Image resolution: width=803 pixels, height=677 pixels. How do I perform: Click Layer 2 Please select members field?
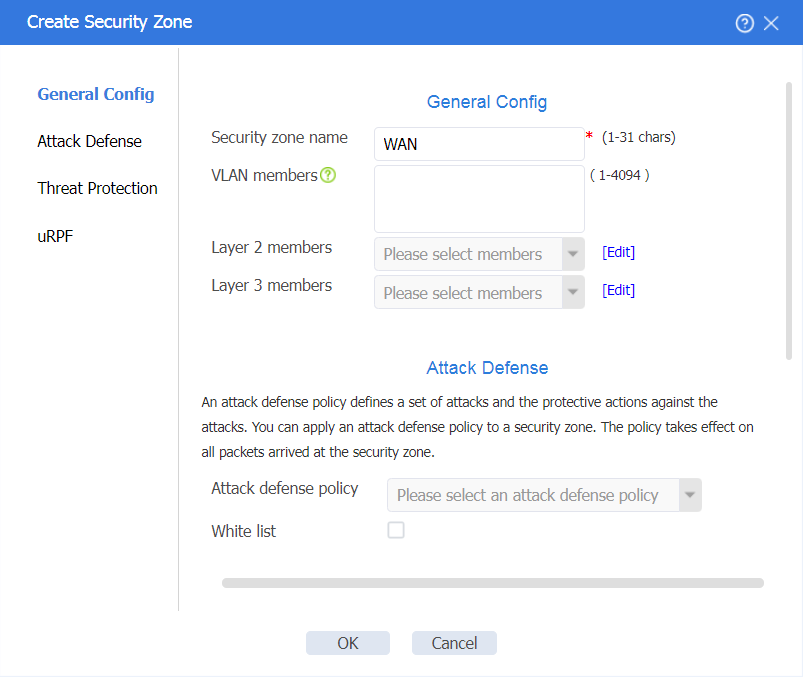[468, 254]
